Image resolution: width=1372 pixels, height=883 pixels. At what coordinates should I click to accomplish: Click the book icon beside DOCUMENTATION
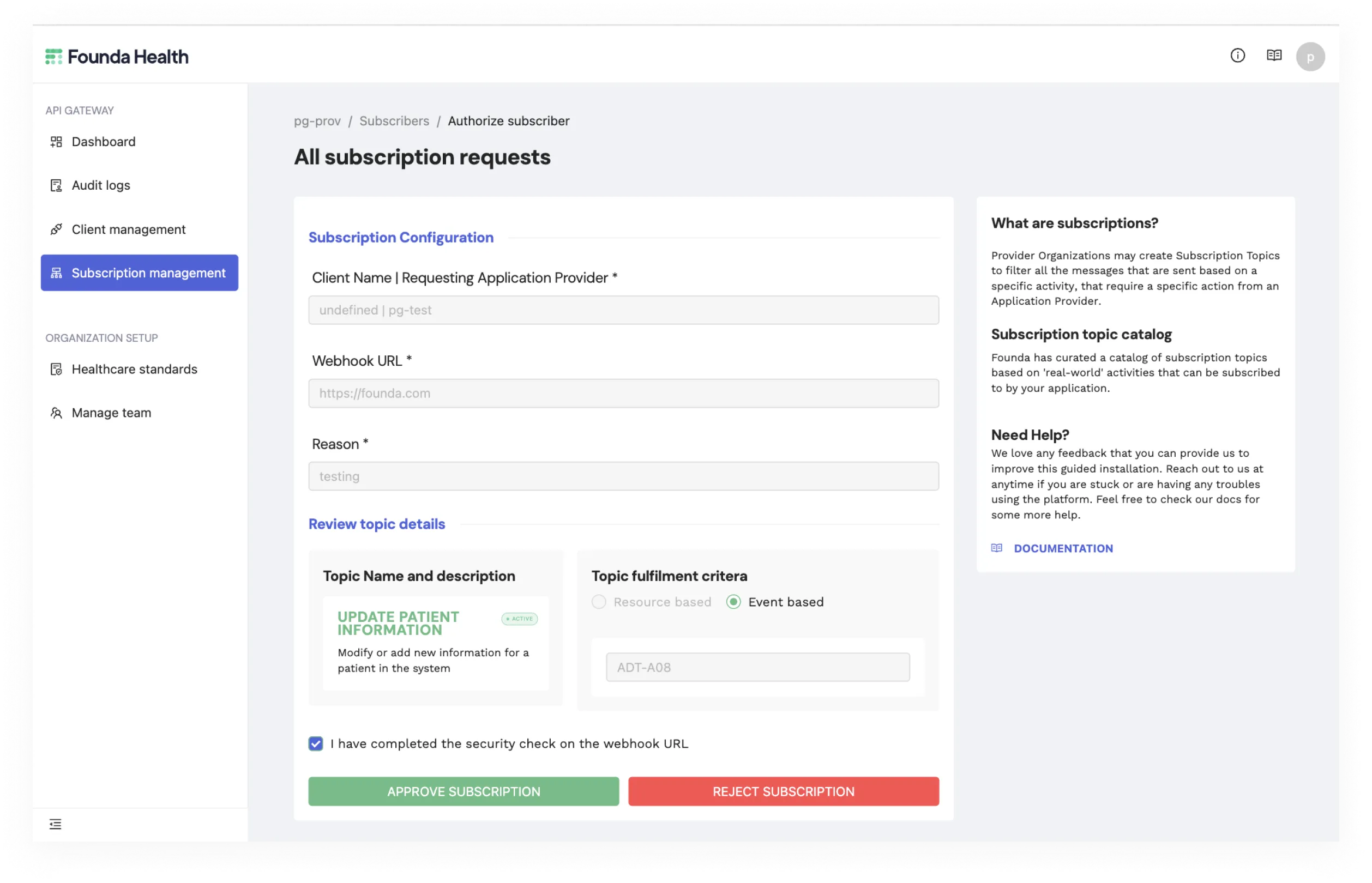coord(996,548)
